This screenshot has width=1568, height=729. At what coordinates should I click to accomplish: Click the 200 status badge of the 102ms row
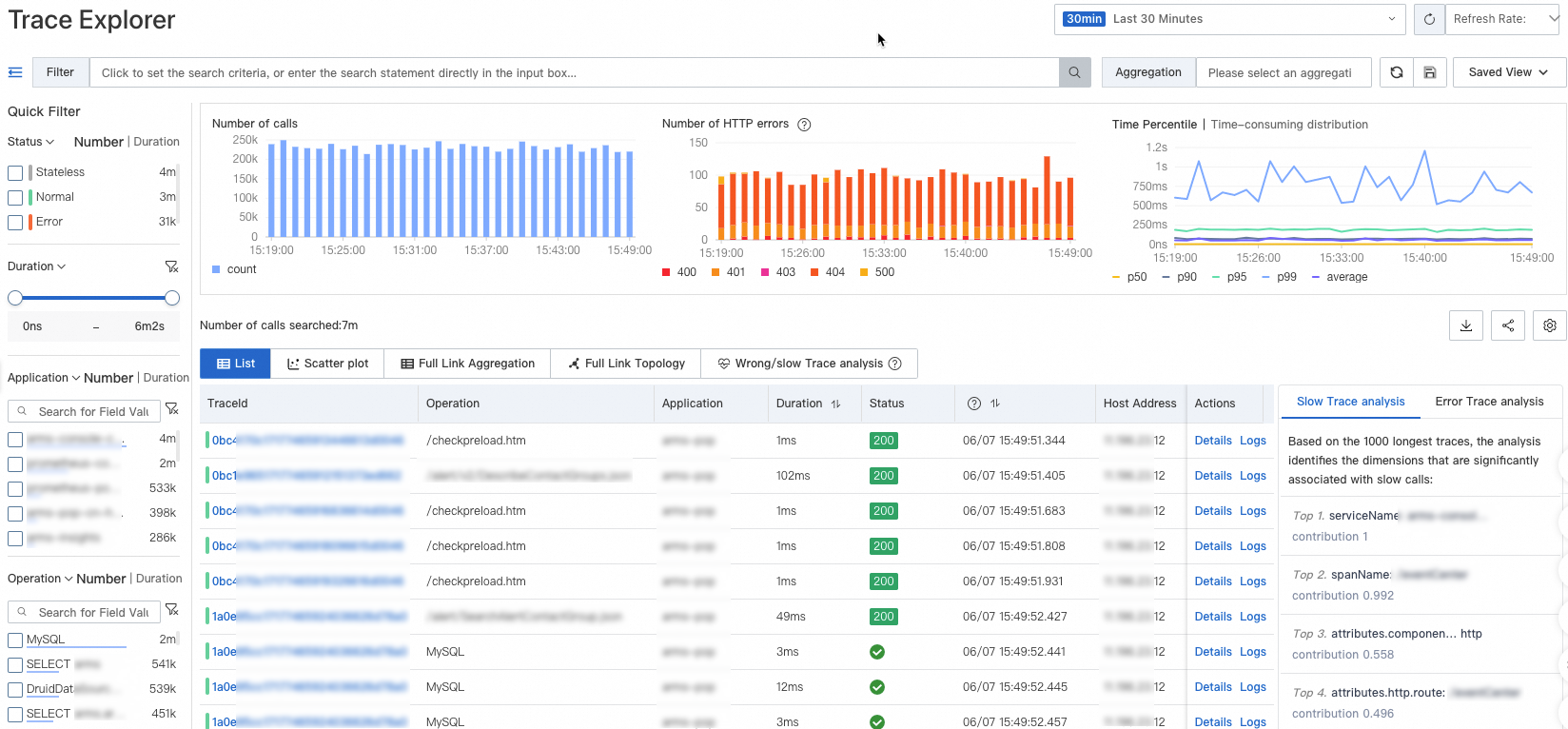[884, 476]
